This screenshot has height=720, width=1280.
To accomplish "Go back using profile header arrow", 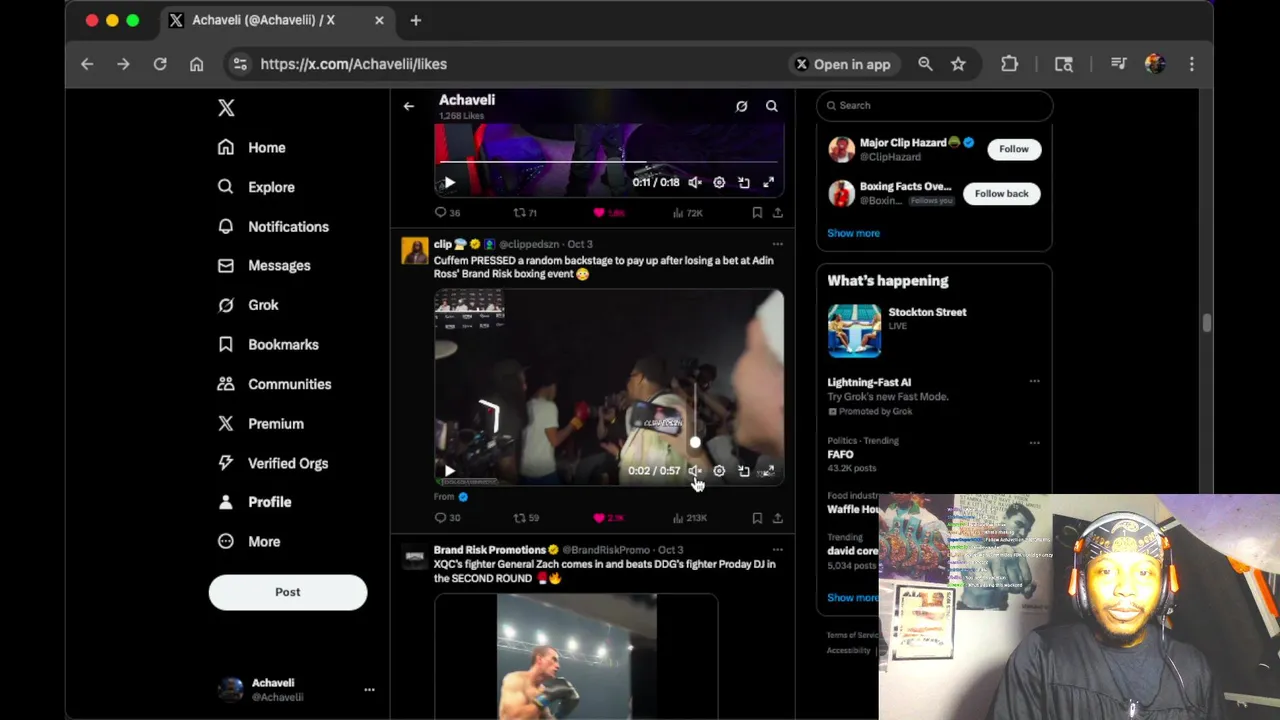I will (409, 106).
